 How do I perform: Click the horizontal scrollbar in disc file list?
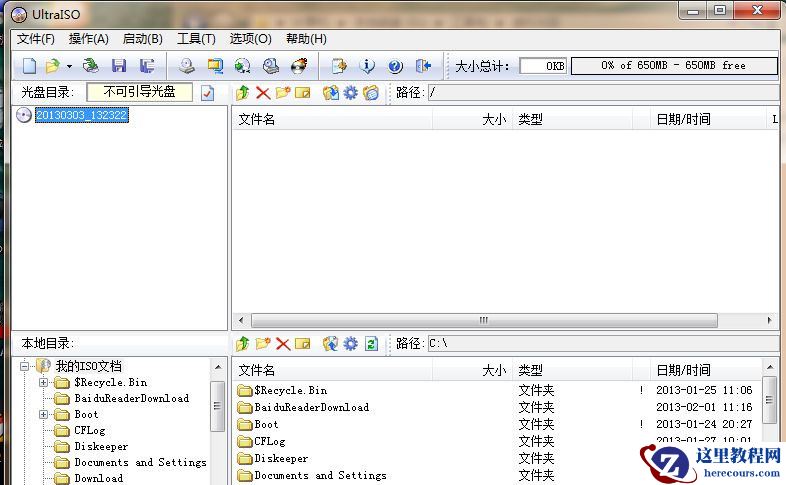[x=484, y=320]
